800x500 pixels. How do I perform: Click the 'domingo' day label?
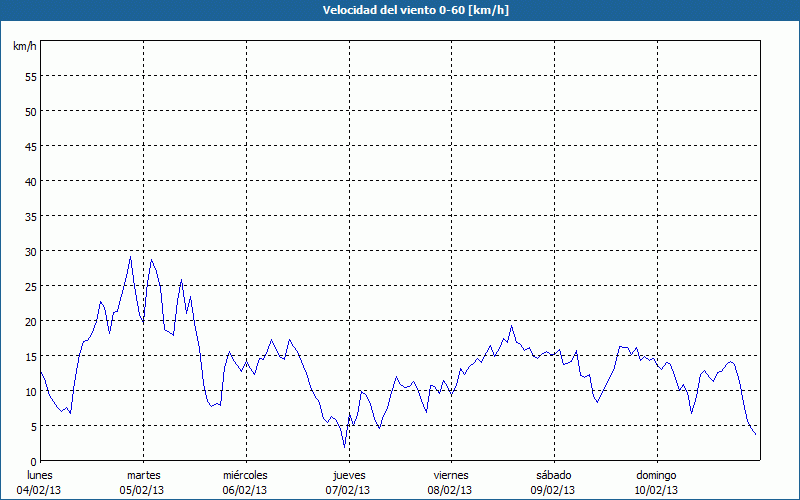[x=655, y=475]
